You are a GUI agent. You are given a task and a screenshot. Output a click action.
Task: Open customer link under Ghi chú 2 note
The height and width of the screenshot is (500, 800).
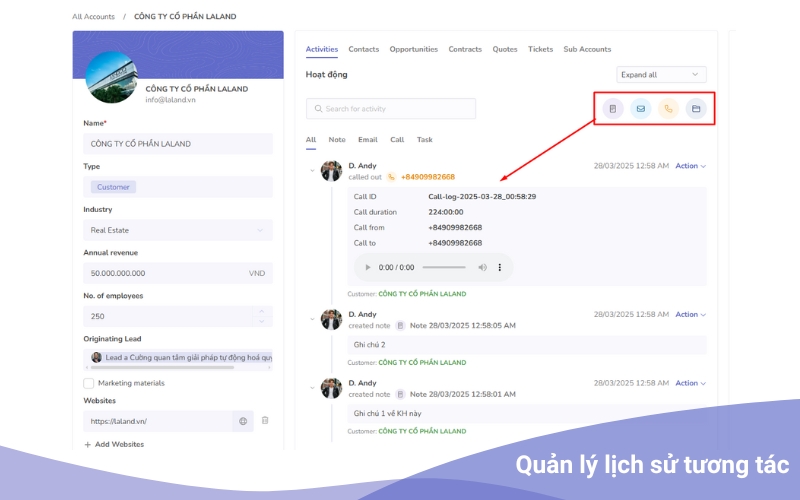[x=422, y=363]
